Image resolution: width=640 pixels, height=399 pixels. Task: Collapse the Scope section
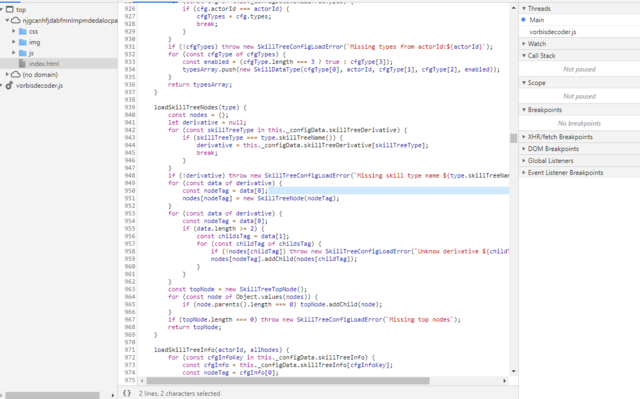[x=524, y=83]
